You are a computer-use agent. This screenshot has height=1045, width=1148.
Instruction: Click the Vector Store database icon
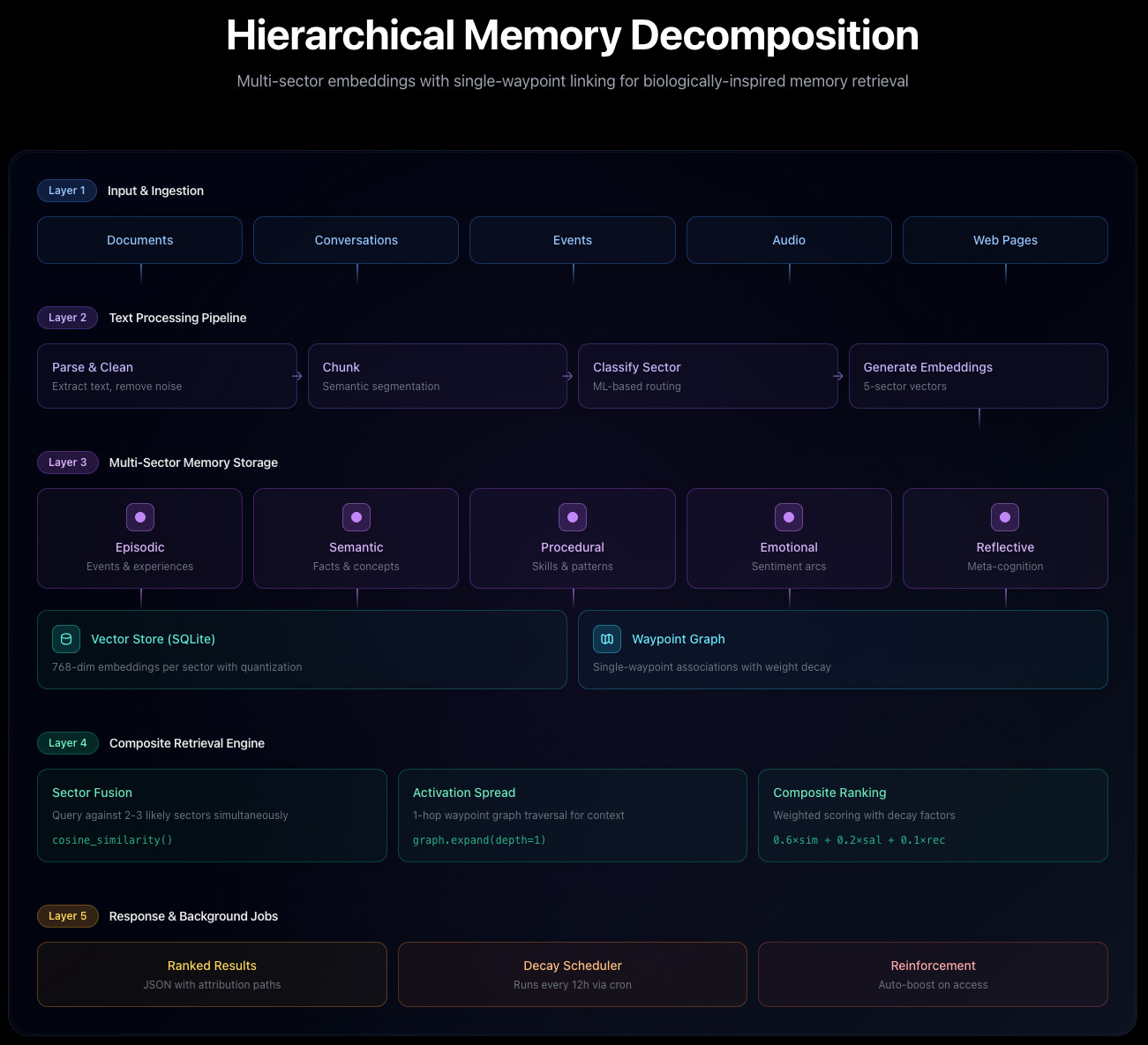[x=66, y=639]
